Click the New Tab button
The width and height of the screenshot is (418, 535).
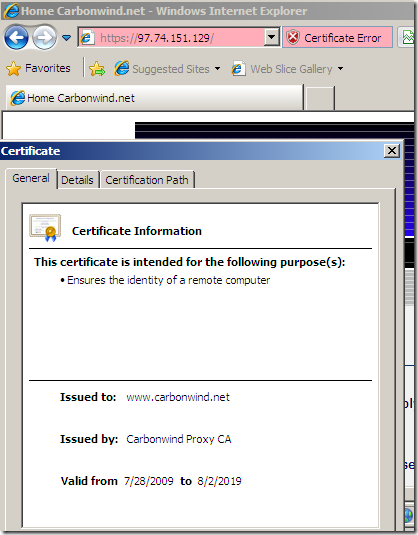point(320,98)
